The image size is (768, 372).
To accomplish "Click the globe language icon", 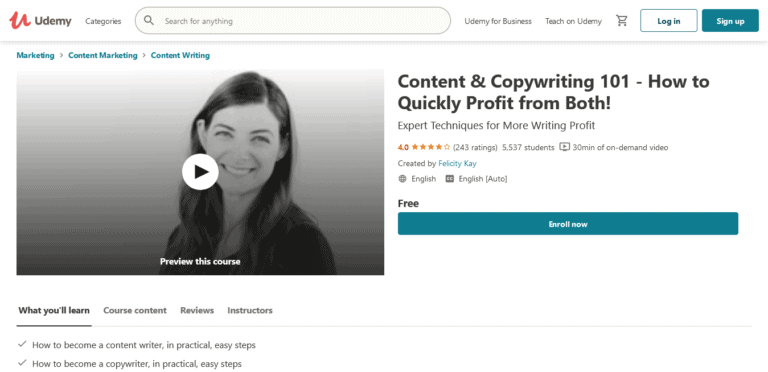I will [403, 179].
